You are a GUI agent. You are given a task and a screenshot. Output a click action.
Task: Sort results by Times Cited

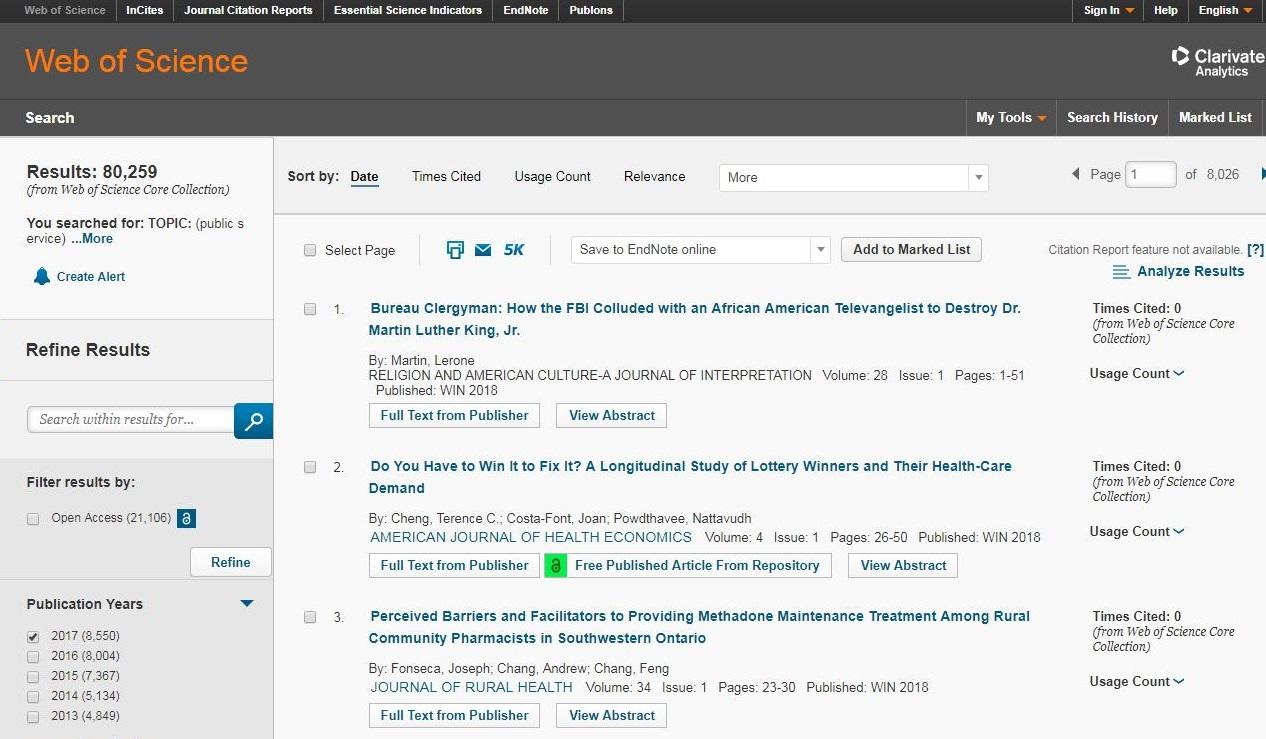pos(446,177)
